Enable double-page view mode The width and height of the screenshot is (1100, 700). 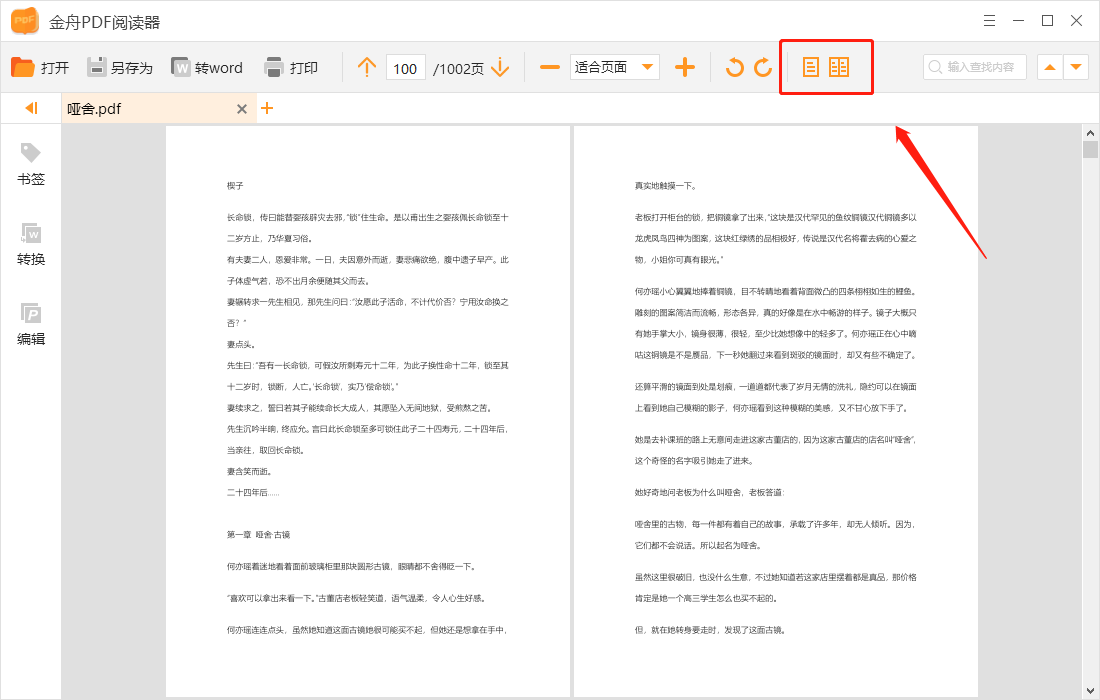840,67
